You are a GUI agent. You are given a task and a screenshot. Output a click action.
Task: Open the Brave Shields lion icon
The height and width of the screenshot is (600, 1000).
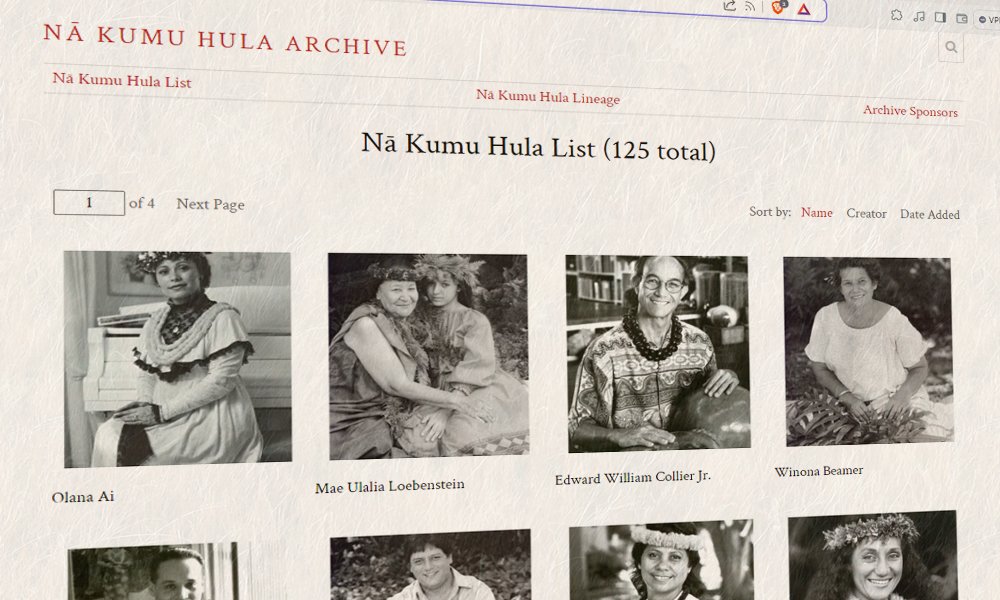[x=778, y=8]
